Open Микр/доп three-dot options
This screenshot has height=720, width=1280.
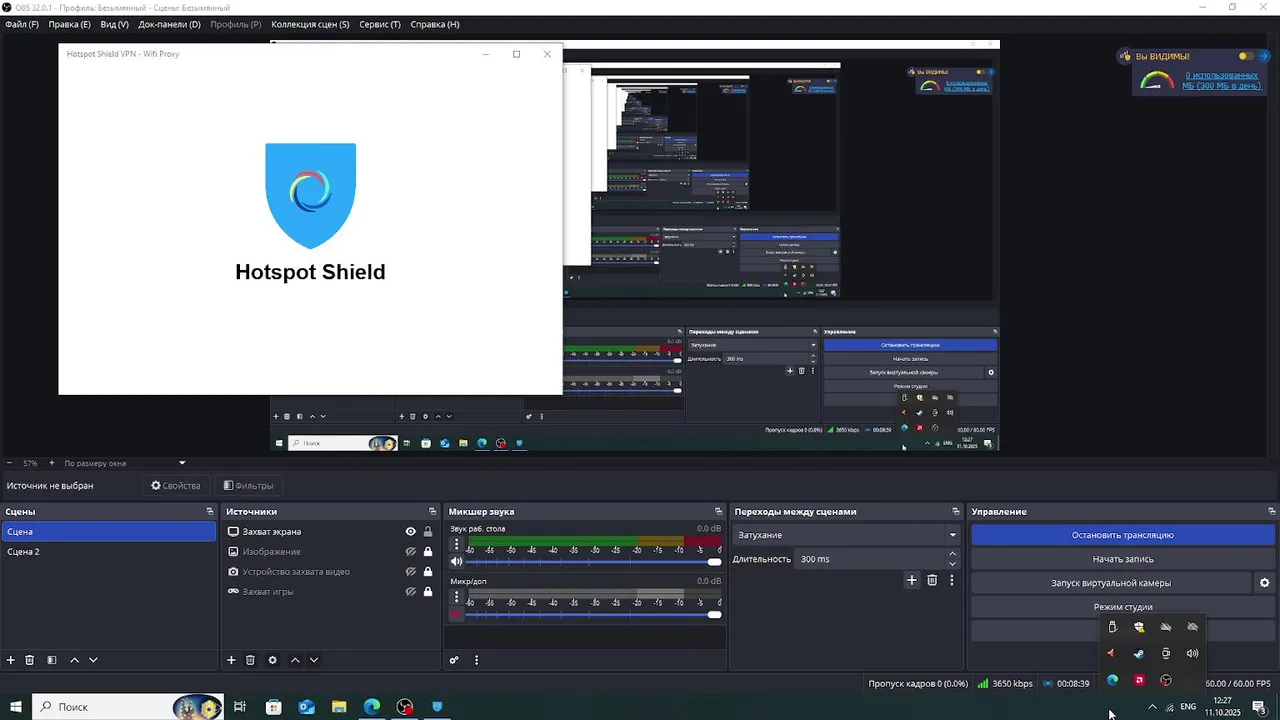(x=457, y=597)
